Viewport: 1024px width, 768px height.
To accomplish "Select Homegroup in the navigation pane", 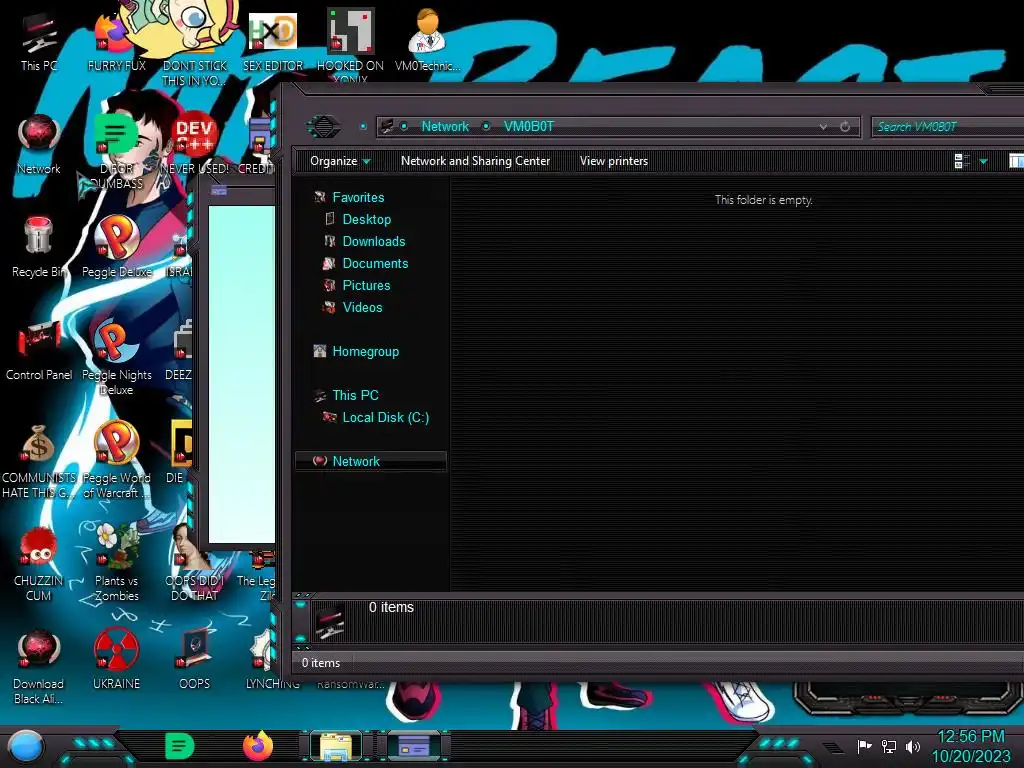I will pos(365,351).
